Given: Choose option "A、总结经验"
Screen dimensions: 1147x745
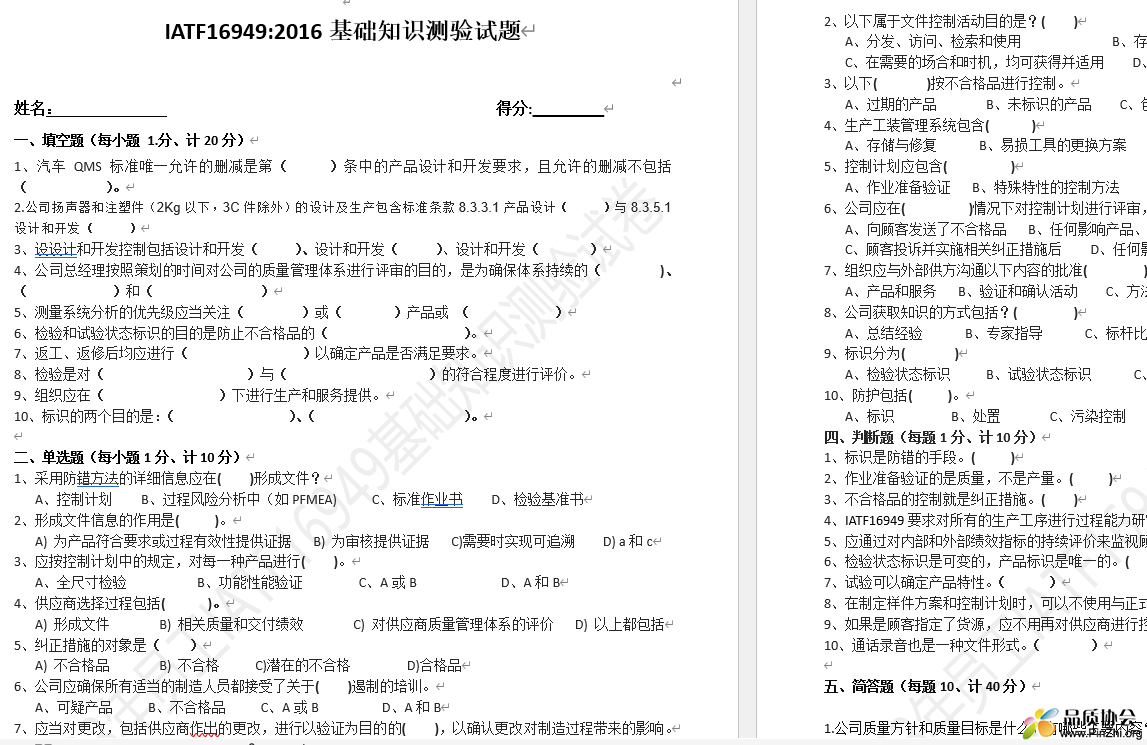Looking at the screenshot, I should pos(884,334).
